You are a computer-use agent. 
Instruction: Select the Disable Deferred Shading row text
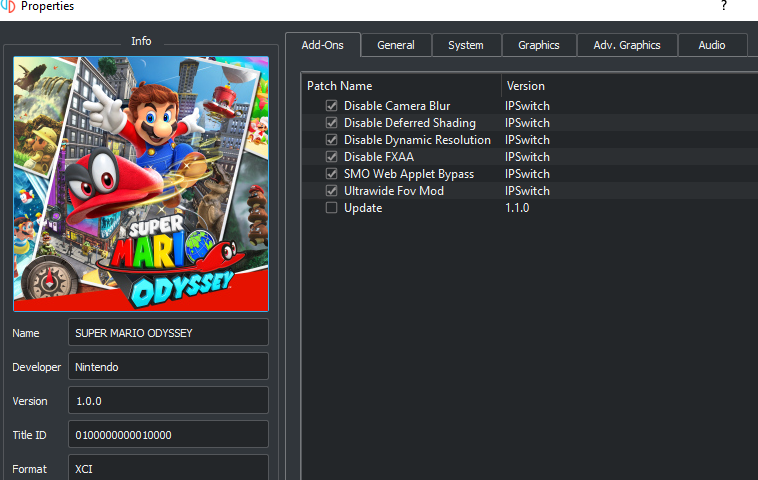click(x=409, y=123)
